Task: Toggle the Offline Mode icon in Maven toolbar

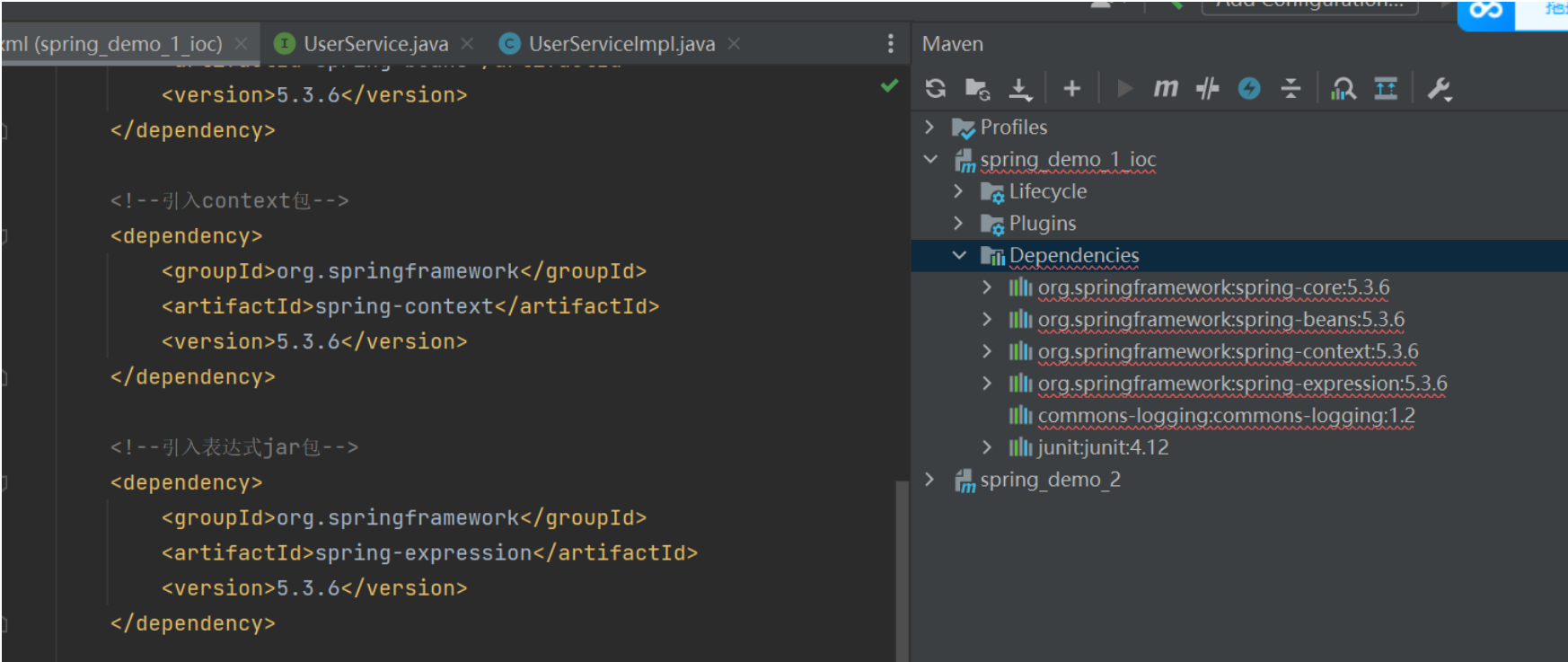Action: [1249, 88]
